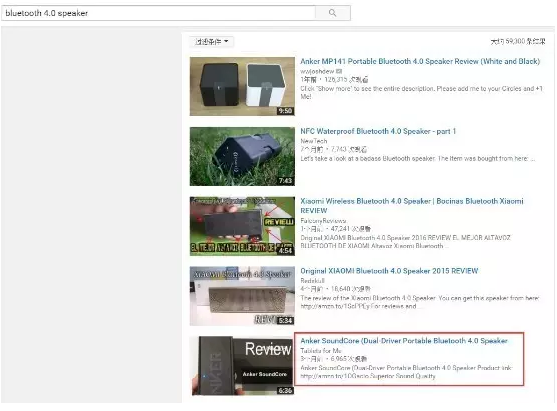Click the Original XIAOMI speaker 5:34 thumbnail
This screenshot has height=411, width=557.
242,296
